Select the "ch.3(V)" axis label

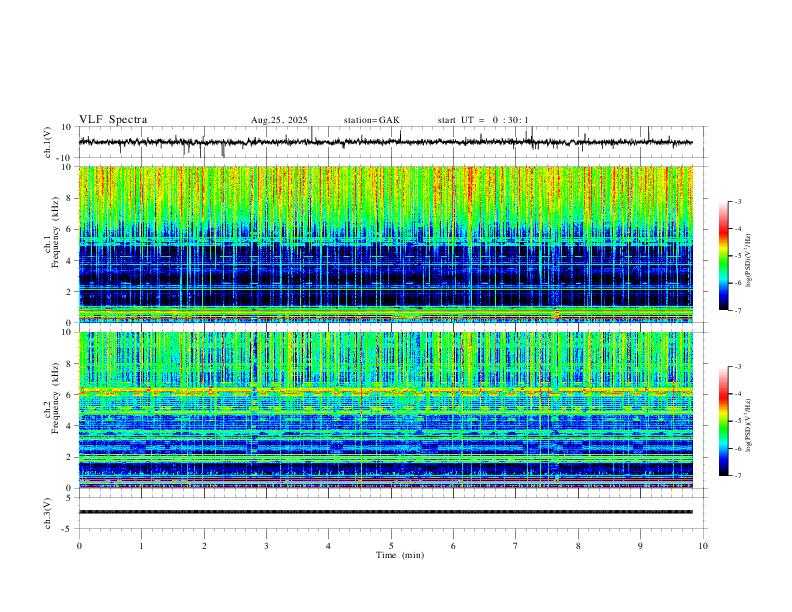click(48, 513)
